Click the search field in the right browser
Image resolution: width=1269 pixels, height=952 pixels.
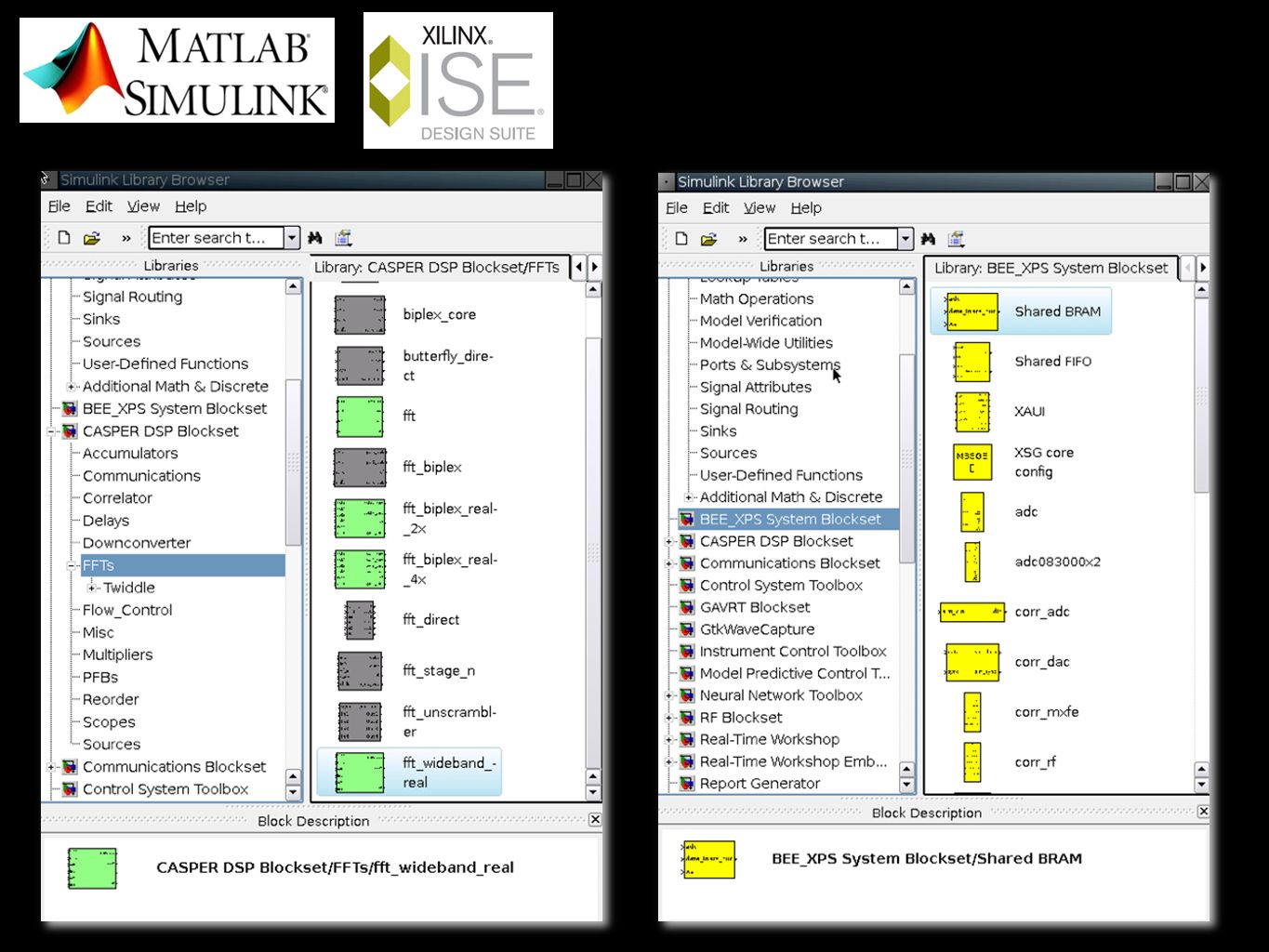point(831,239)
